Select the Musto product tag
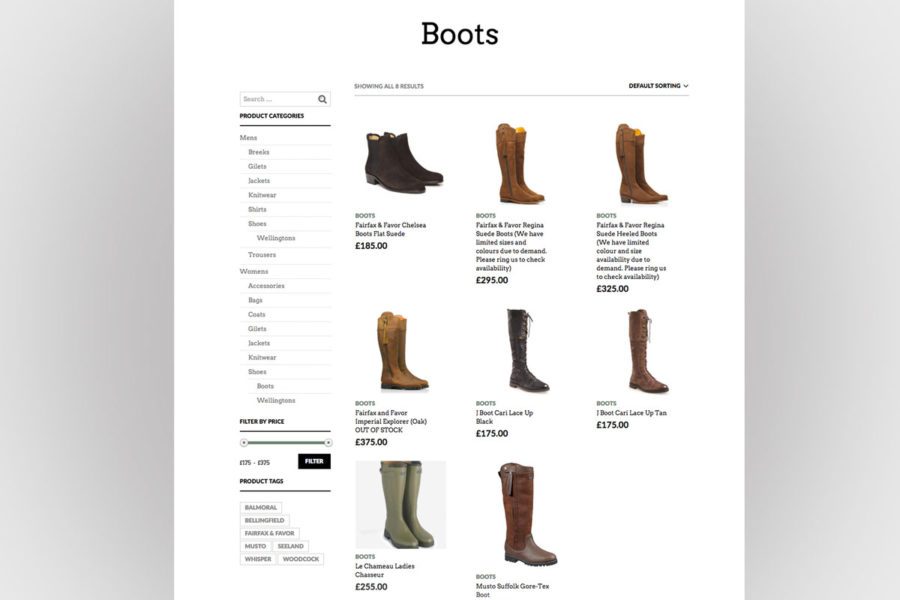Image resolution: width=900 pixels, height=600 pixels. (x=255, y=546)
